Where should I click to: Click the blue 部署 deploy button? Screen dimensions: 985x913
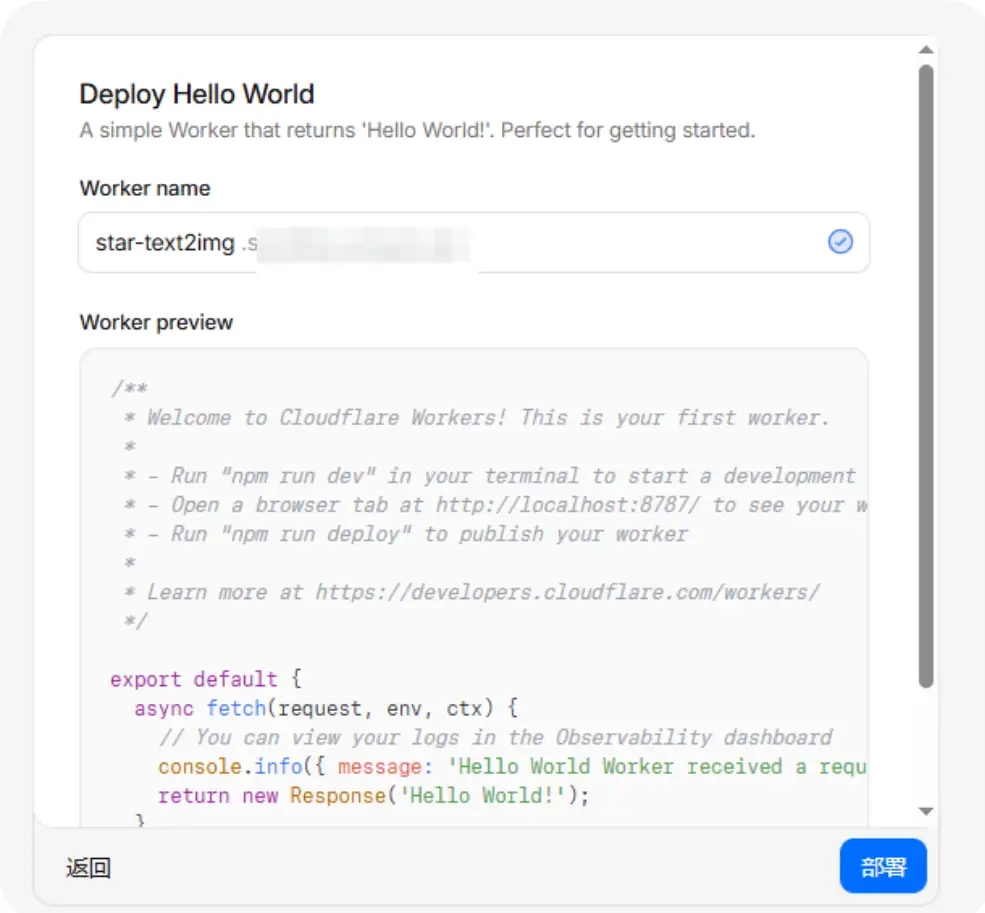883,866
